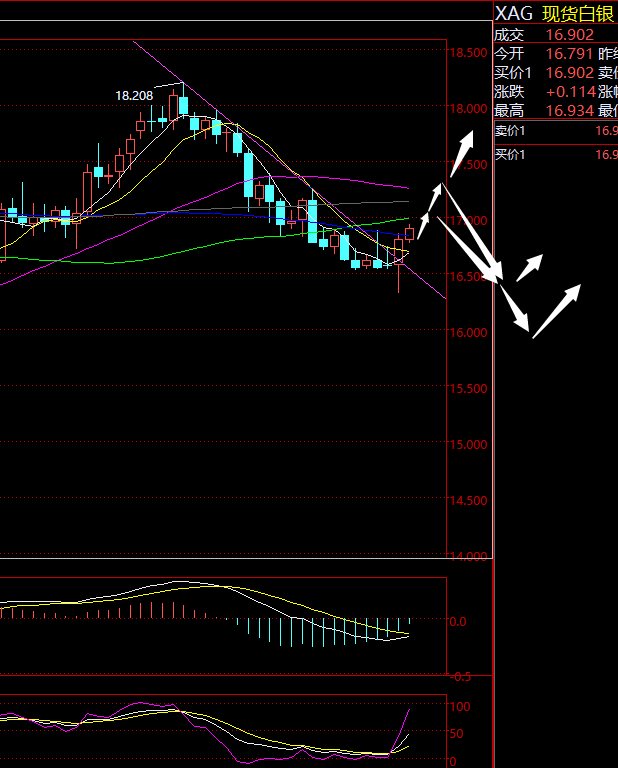Click the 15.000 price axis label
Screen dimensions: 618x768
coord(469,444)
